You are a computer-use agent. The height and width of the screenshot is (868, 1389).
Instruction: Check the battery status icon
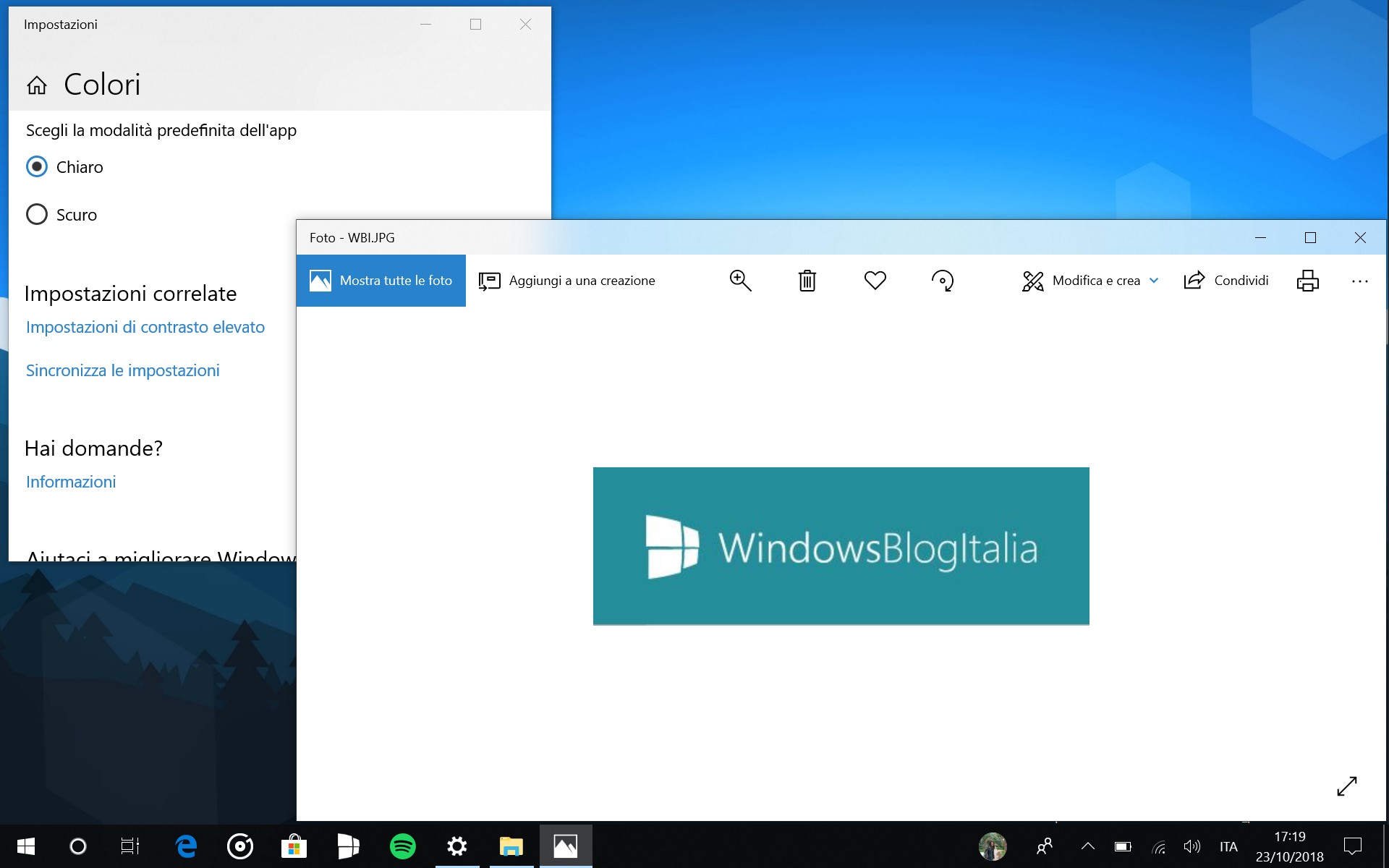tap(1123, 846)
